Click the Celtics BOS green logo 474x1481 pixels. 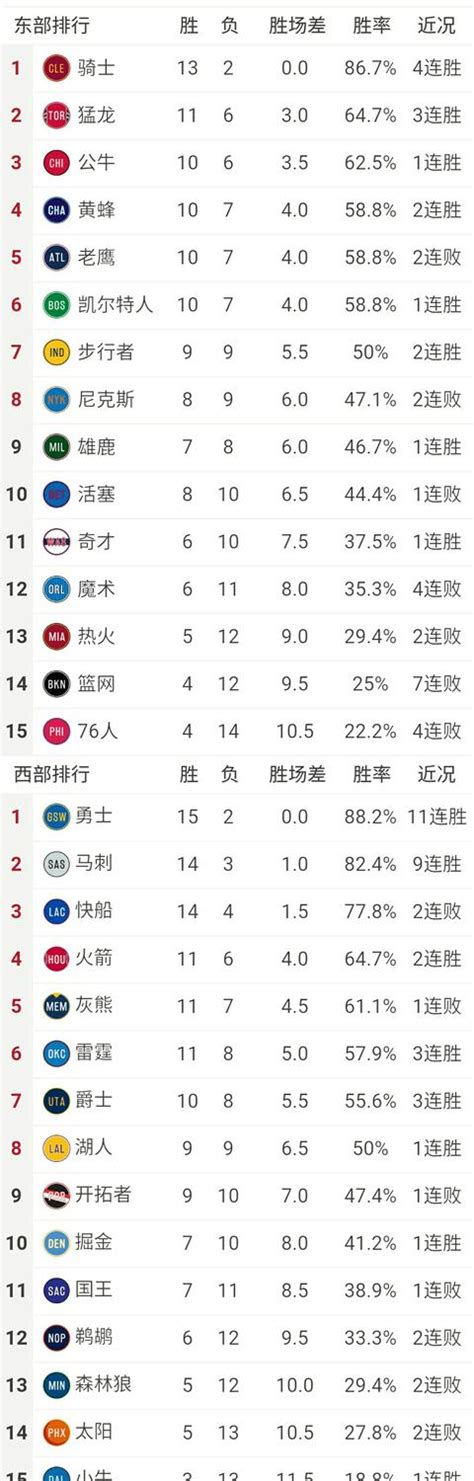click(57, 305)
